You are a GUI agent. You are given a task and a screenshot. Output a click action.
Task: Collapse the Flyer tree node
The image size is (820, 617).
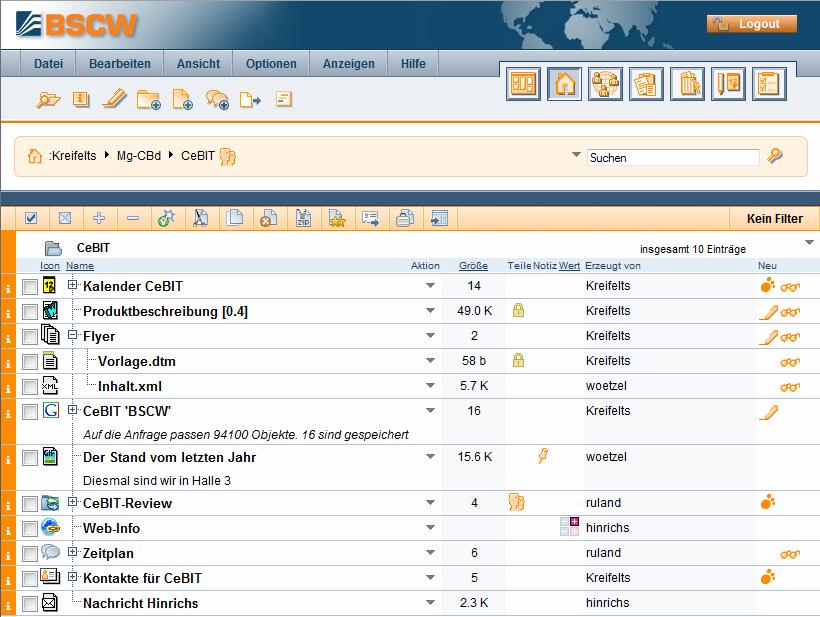tap(73, 335)
